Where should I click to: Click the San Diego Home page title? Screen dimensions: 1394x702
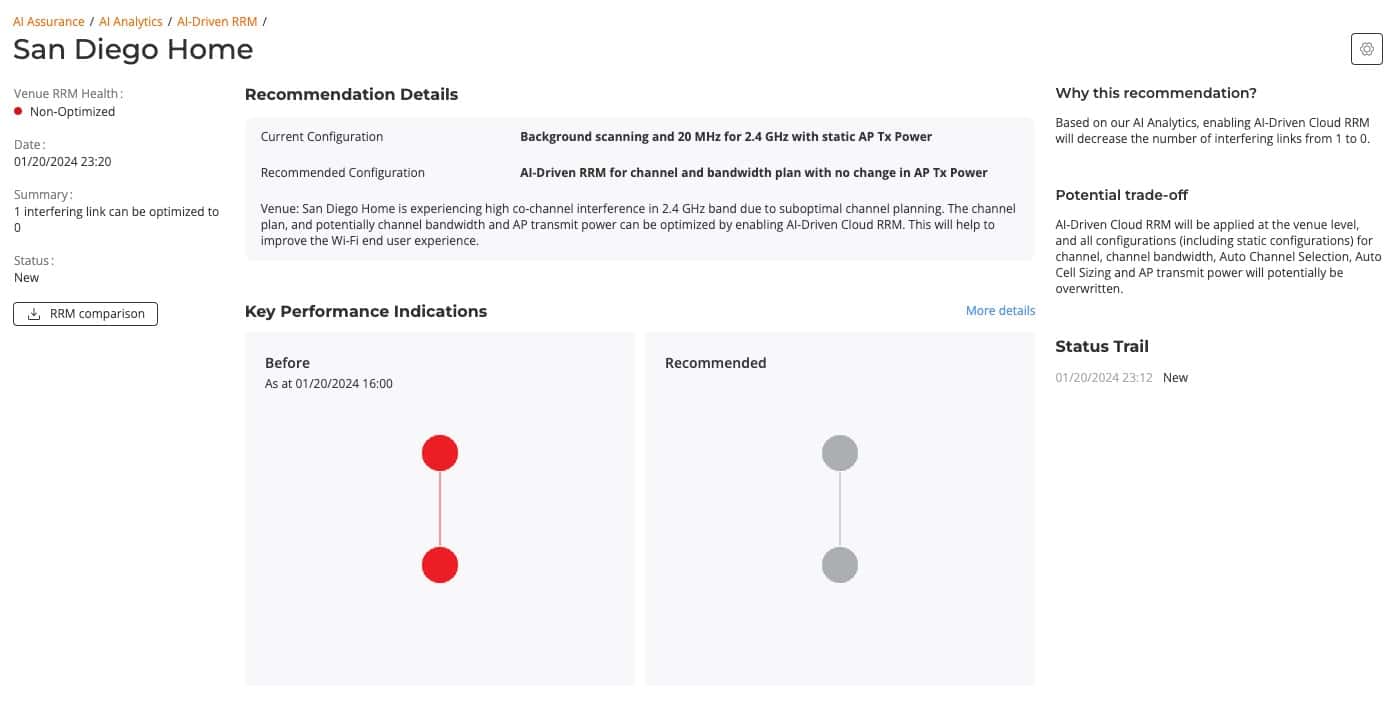pos(133,49)
